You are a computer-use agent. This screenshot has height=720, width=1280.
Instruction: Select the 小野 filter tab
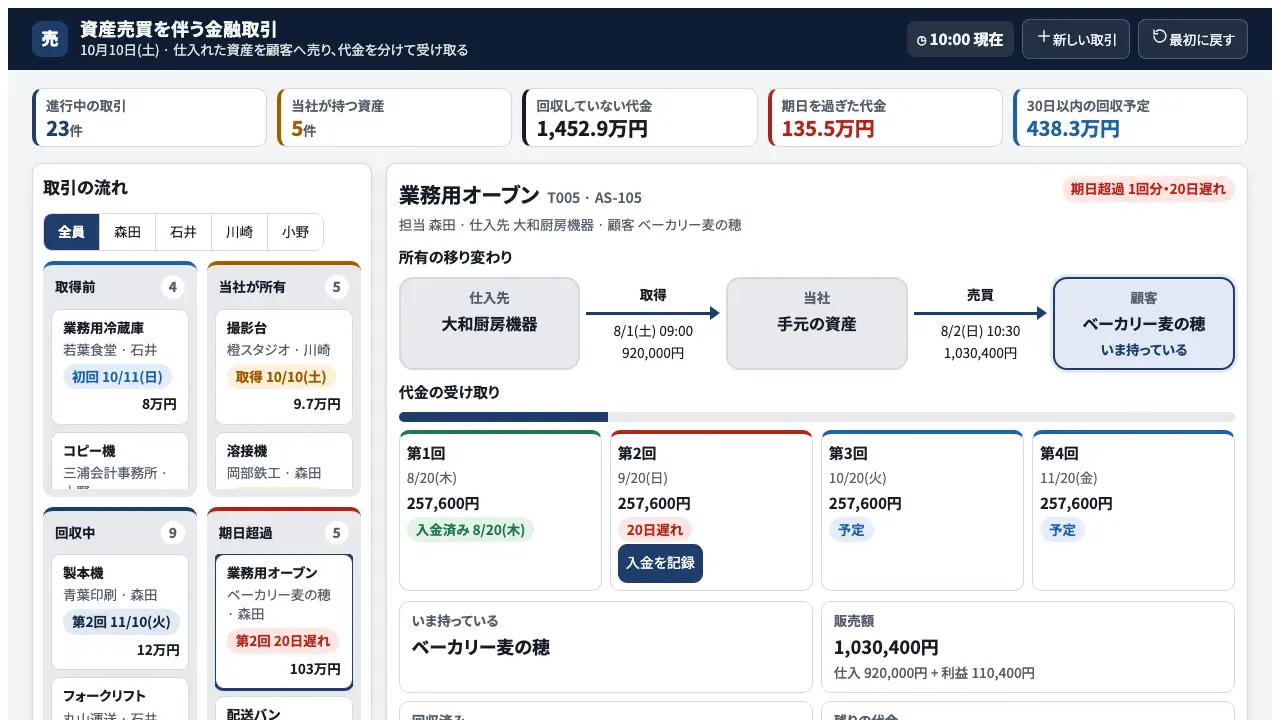[x=296, y=232]
